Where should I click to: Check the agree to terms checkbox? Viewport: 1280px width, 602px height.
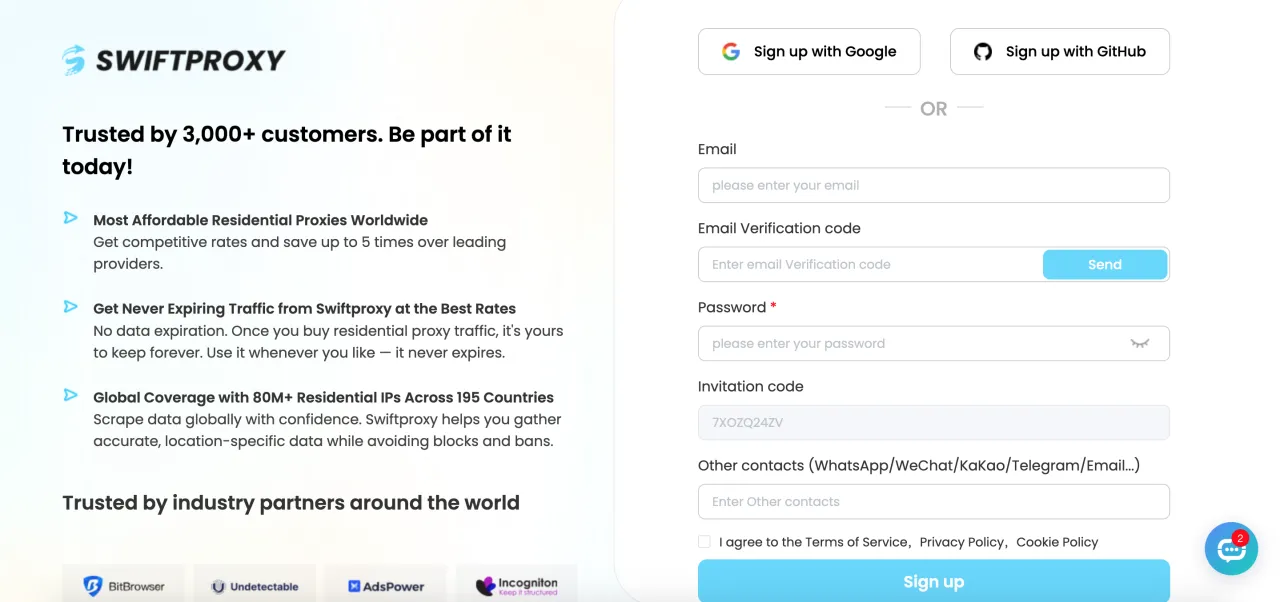pyautogui.click(x=705, y=542)
